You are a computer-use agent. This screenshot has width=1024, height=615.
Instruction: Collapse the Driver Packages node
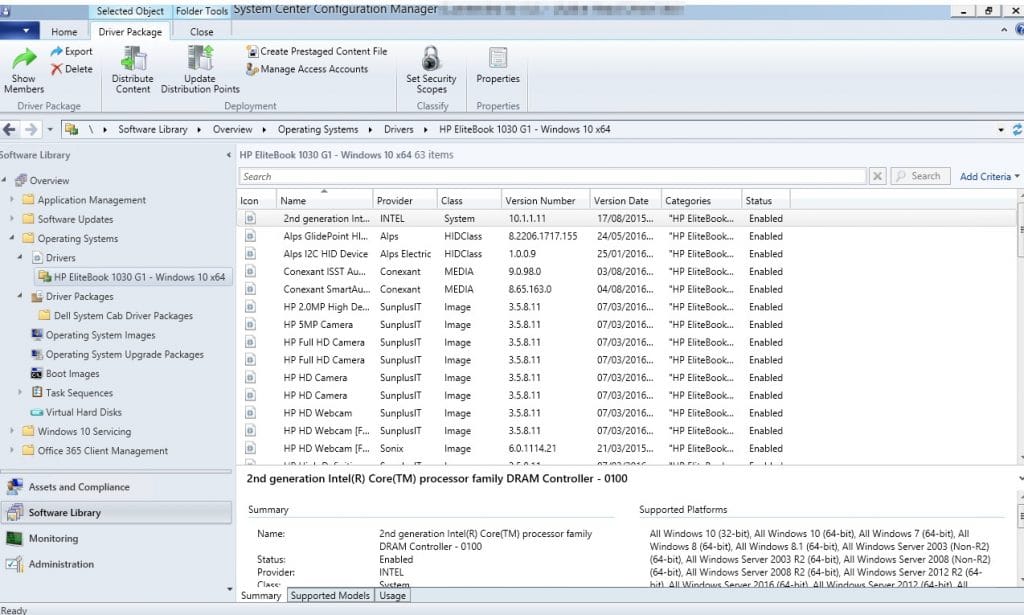[x=20, y=296]
